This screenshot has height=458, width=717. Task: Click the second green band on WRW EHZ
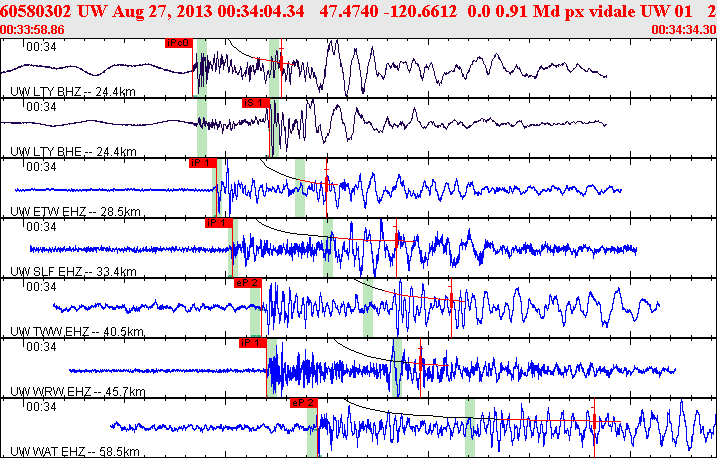point(397,367)
